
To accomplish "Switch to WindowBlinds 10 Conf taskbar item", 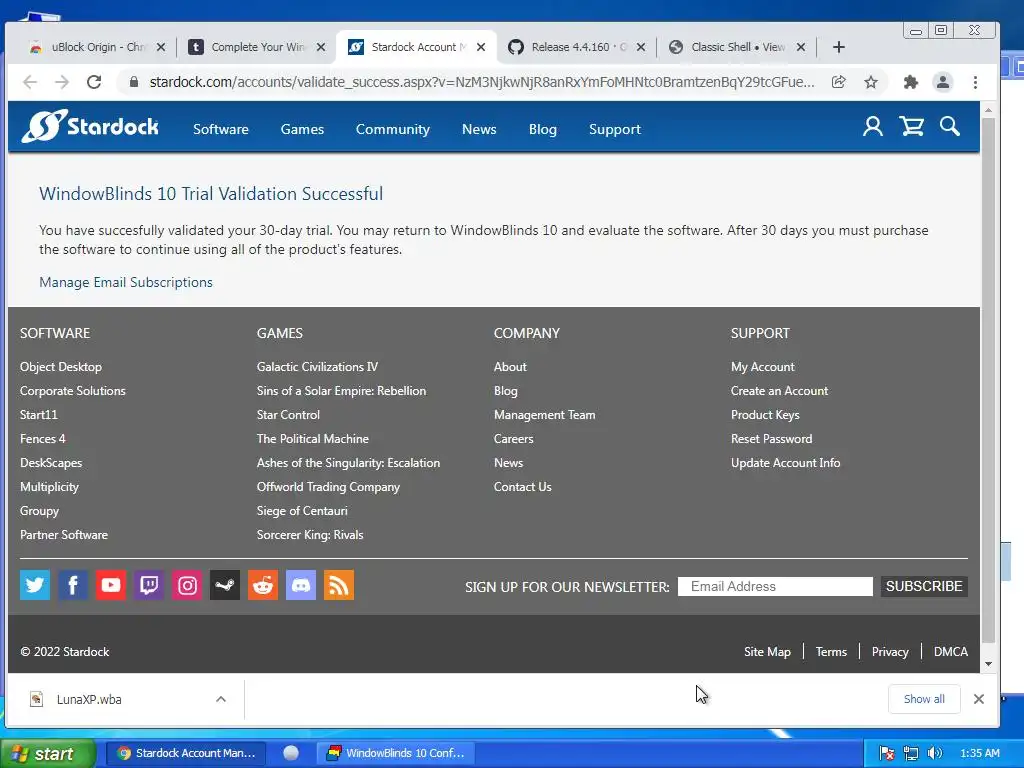I will (x=396, y=753).
